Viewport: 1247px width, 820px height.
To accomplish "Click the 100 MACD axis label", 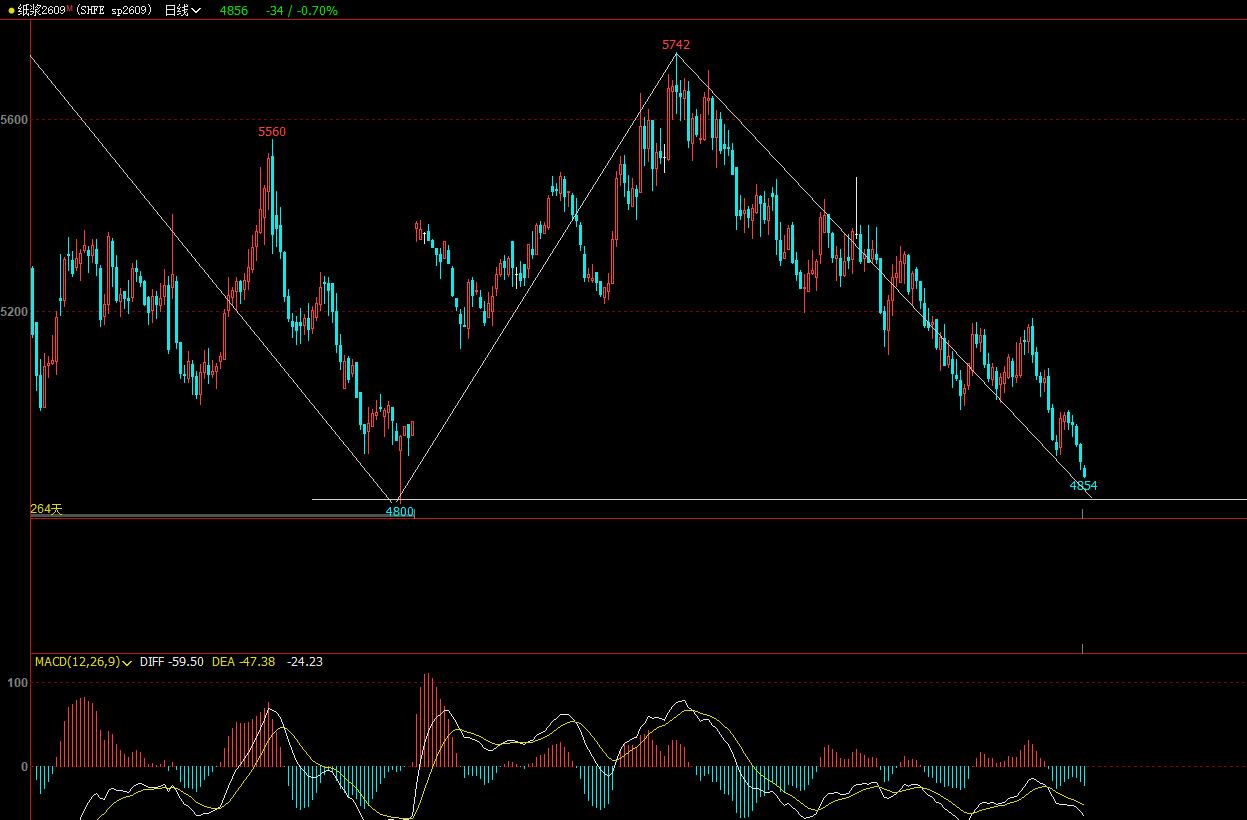I will pos(18,682).
